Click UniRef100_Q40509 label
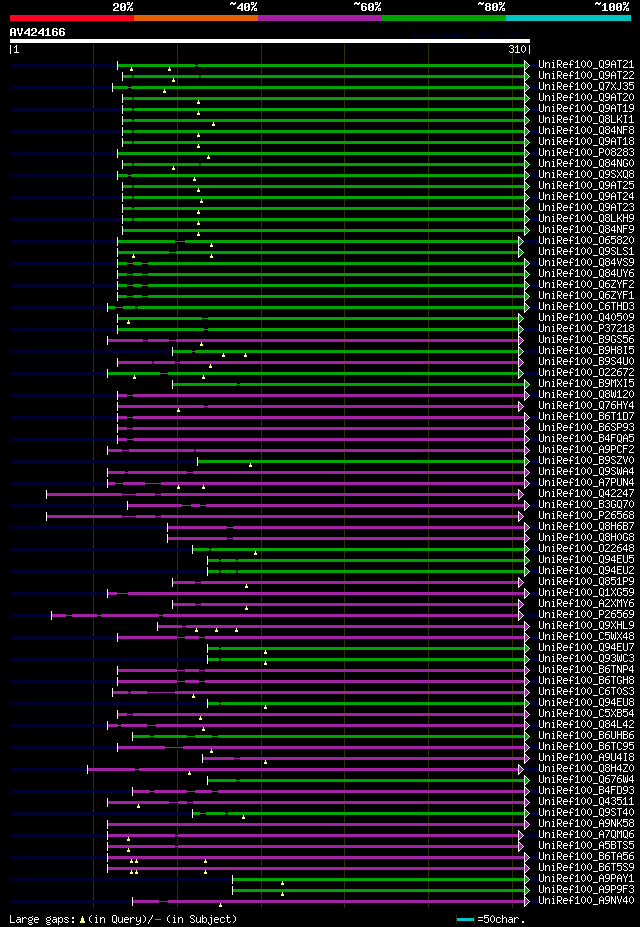 click(x=586, y=318)
